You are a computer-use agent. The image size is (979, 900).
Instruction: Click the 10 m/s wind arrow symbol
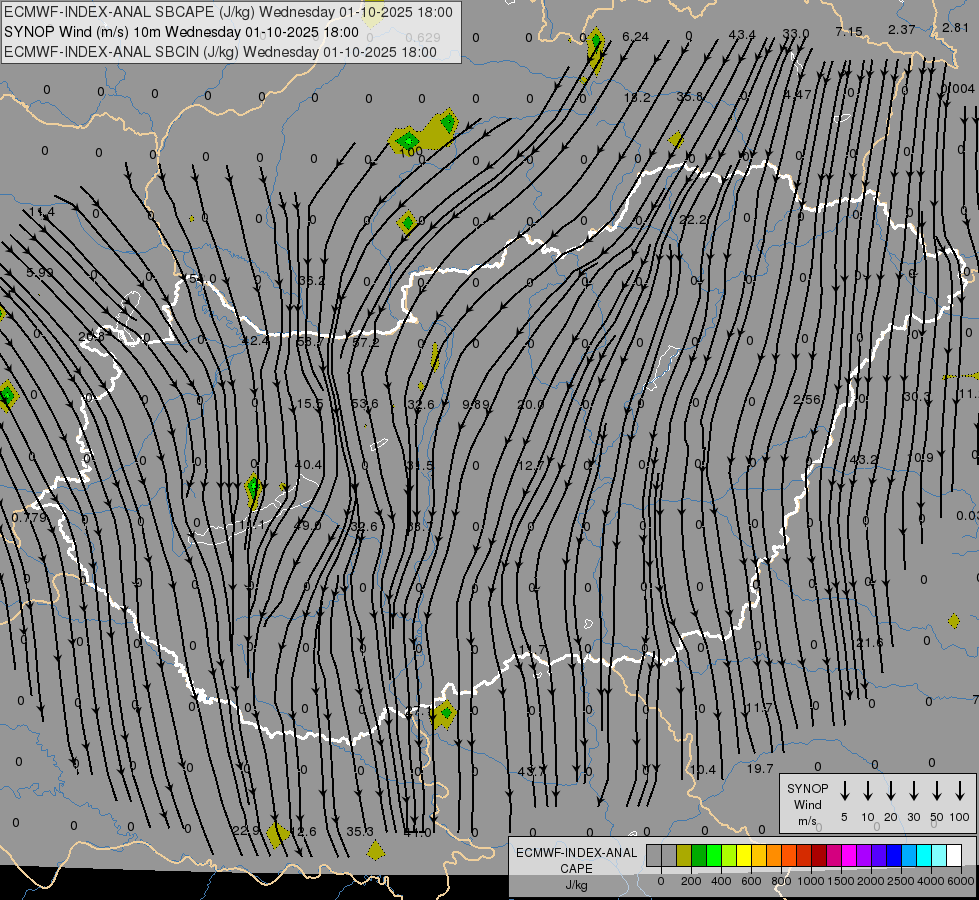point(868,791)
